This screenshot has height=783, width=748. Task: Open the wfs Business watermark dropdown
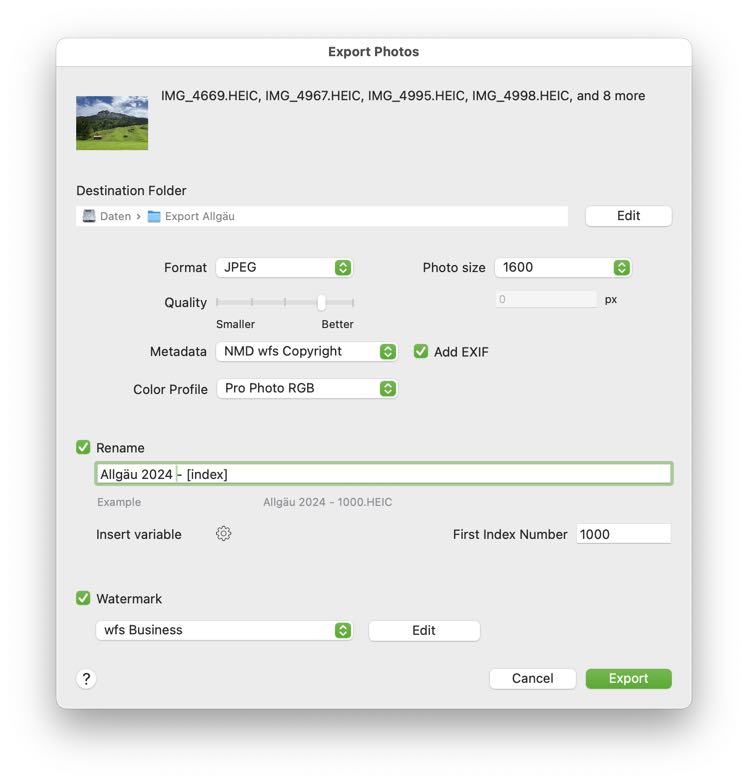pyautogui.click(x=224, y=630)
